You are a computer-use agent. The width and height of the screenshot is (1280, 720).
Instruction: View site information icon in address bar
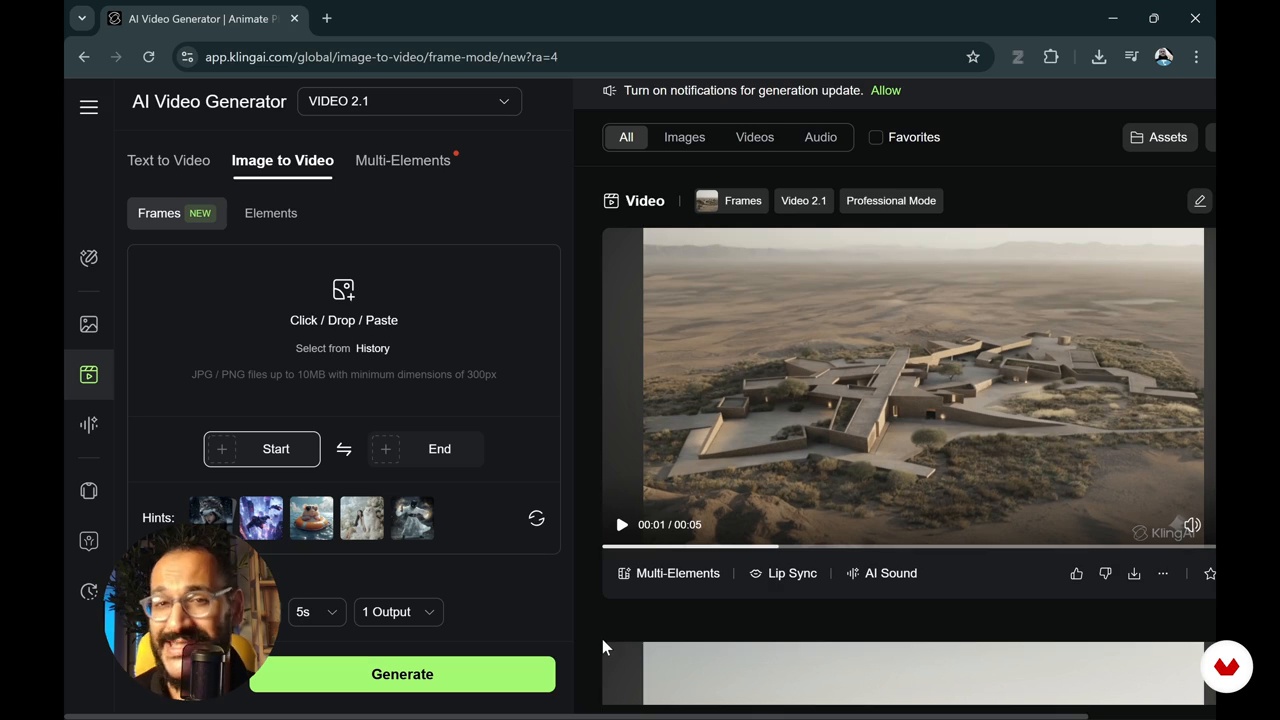[x=187, y=57]
